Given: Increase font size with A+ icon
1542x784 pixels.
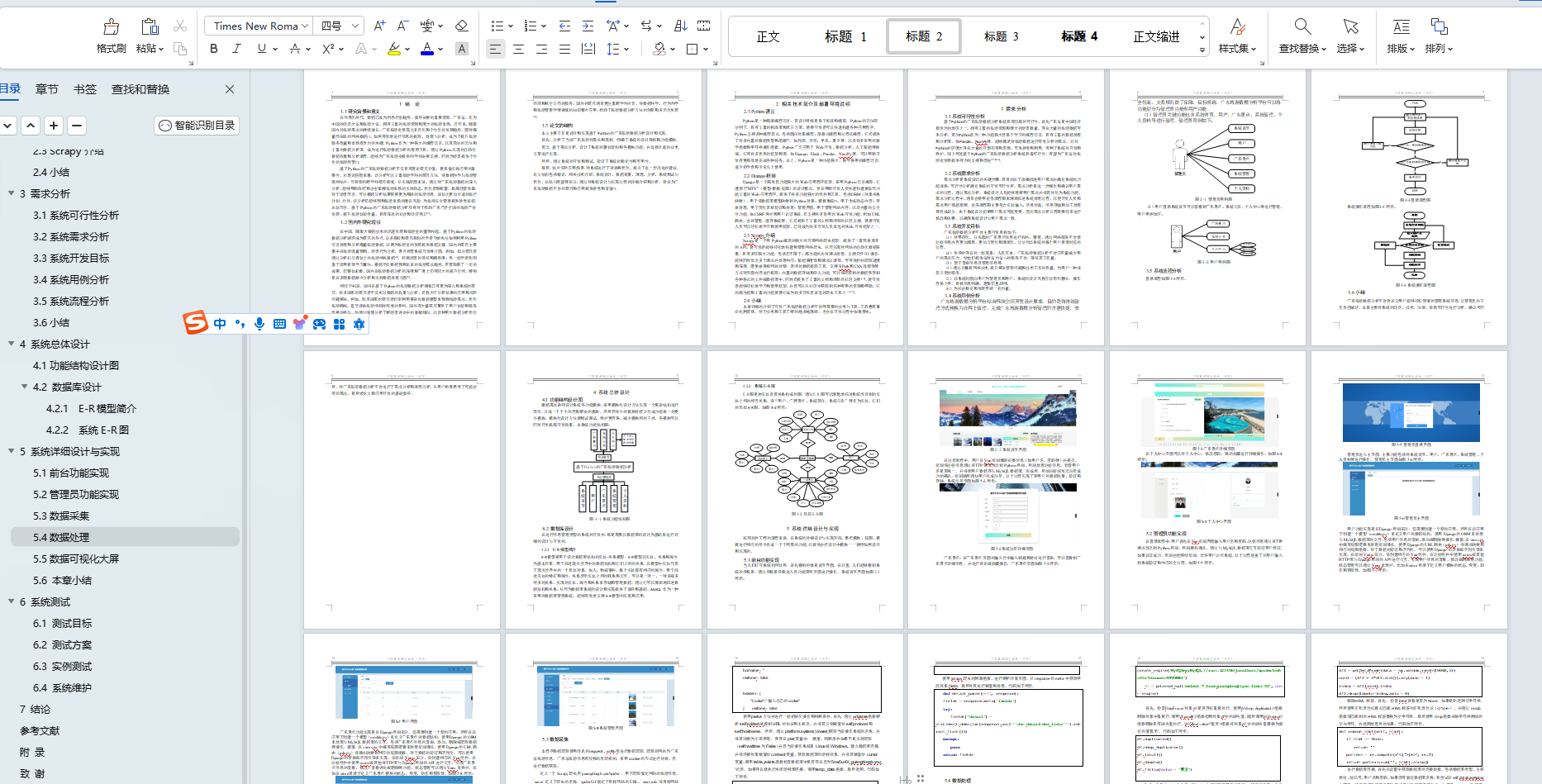Looking at the screenshot, I should point(379,26).
